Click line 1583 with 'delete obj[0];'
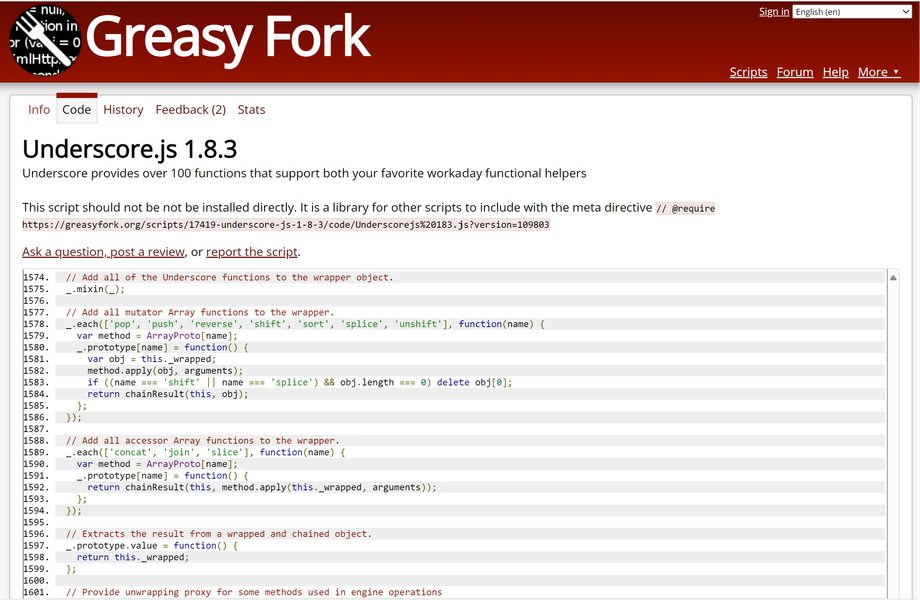Viewport: 920px width, 600px height. click(x=300, y=382)
